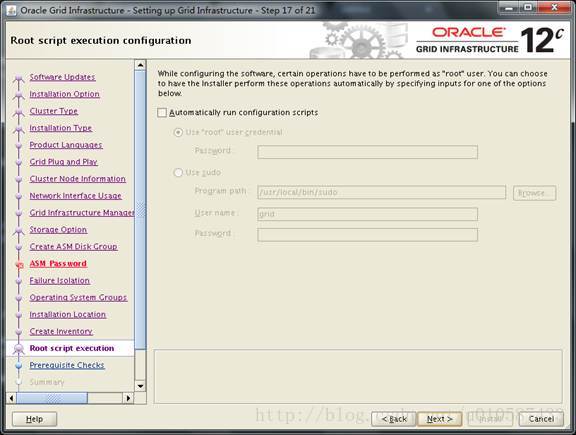Go to the Cluster Type step

pos(54,111)
